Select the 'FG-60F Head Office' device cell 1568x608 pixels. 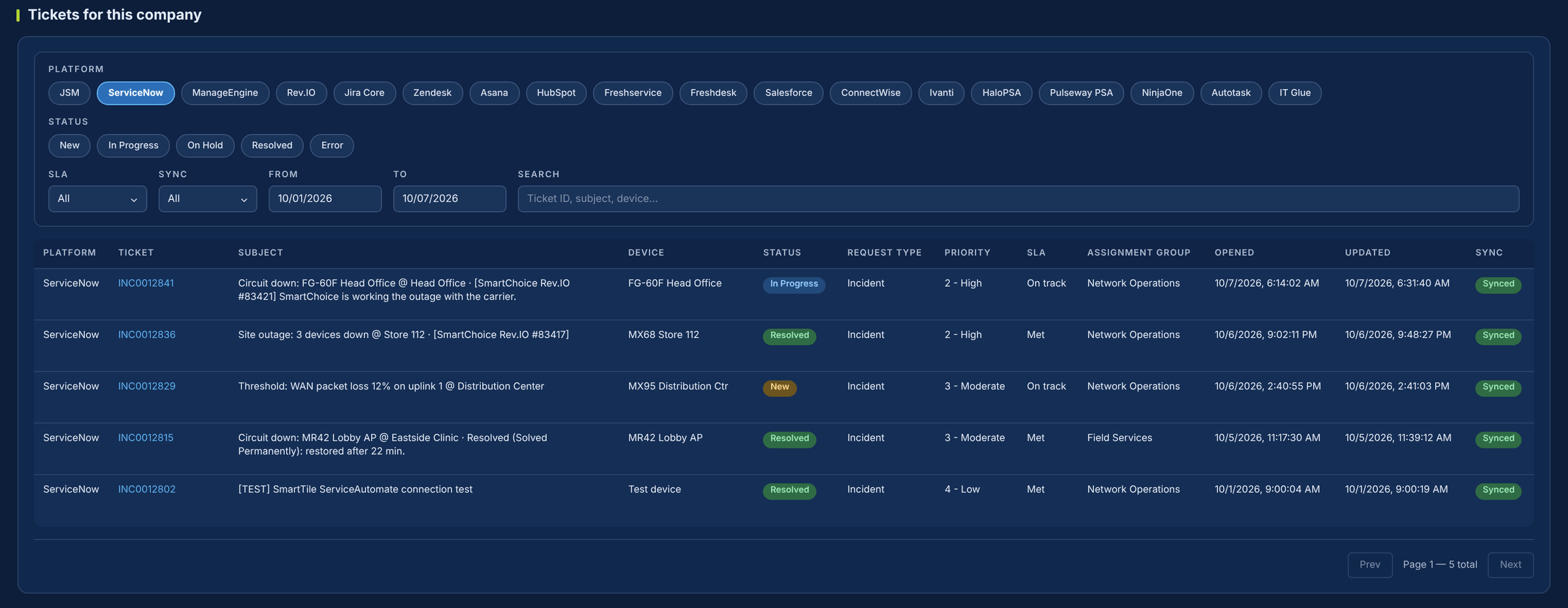(x=675, y=283)
